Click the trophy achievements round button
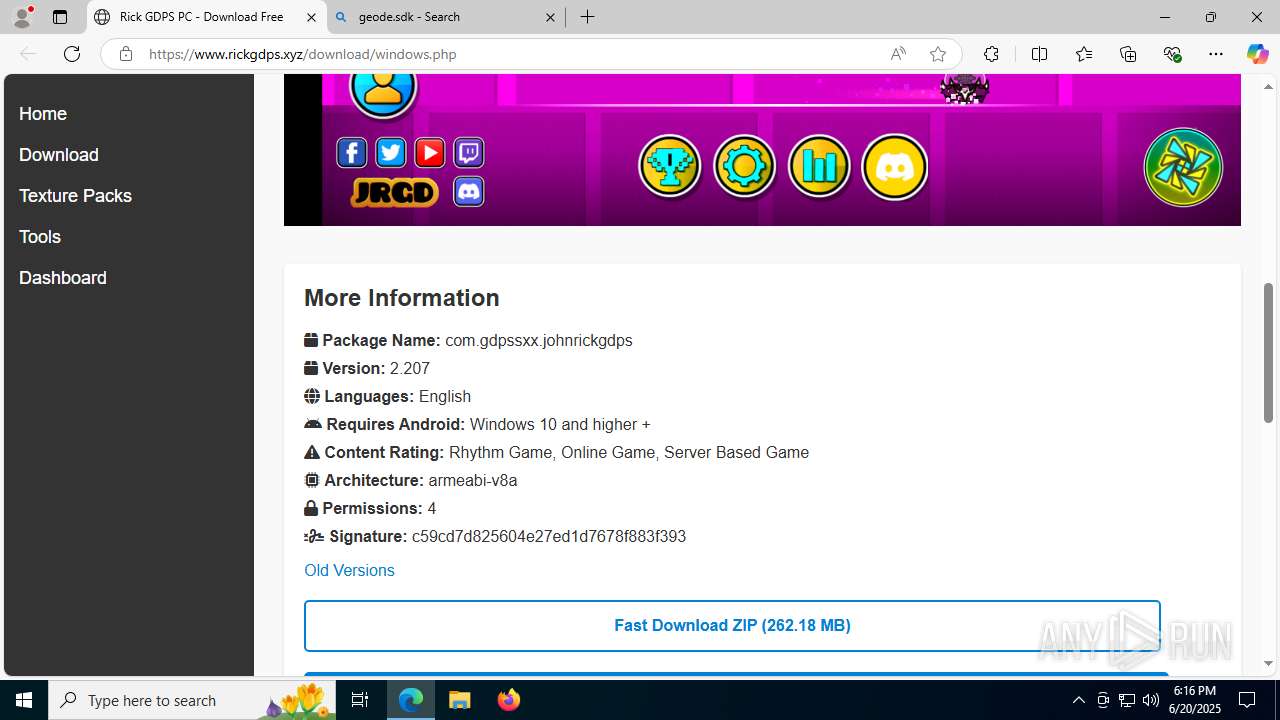This screenshot has height=720, width=1280. tap(670, 166)
